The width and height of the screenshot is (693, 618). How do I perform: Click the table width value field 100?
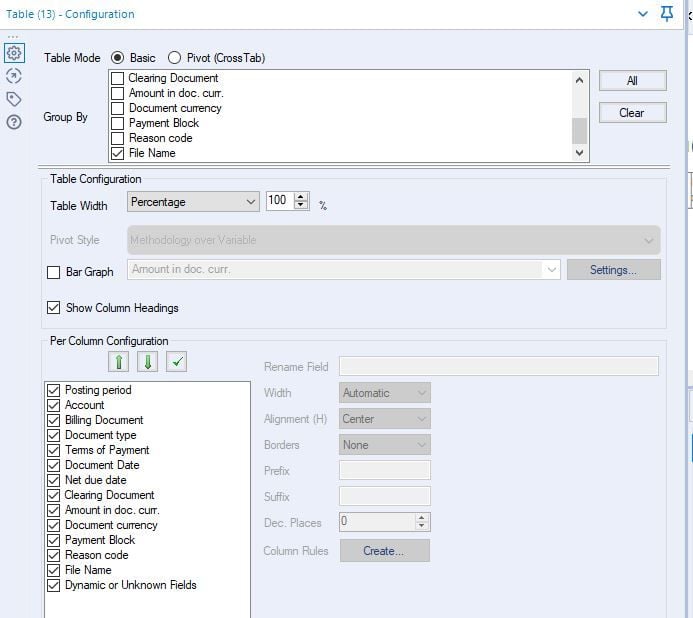[280, 201]
